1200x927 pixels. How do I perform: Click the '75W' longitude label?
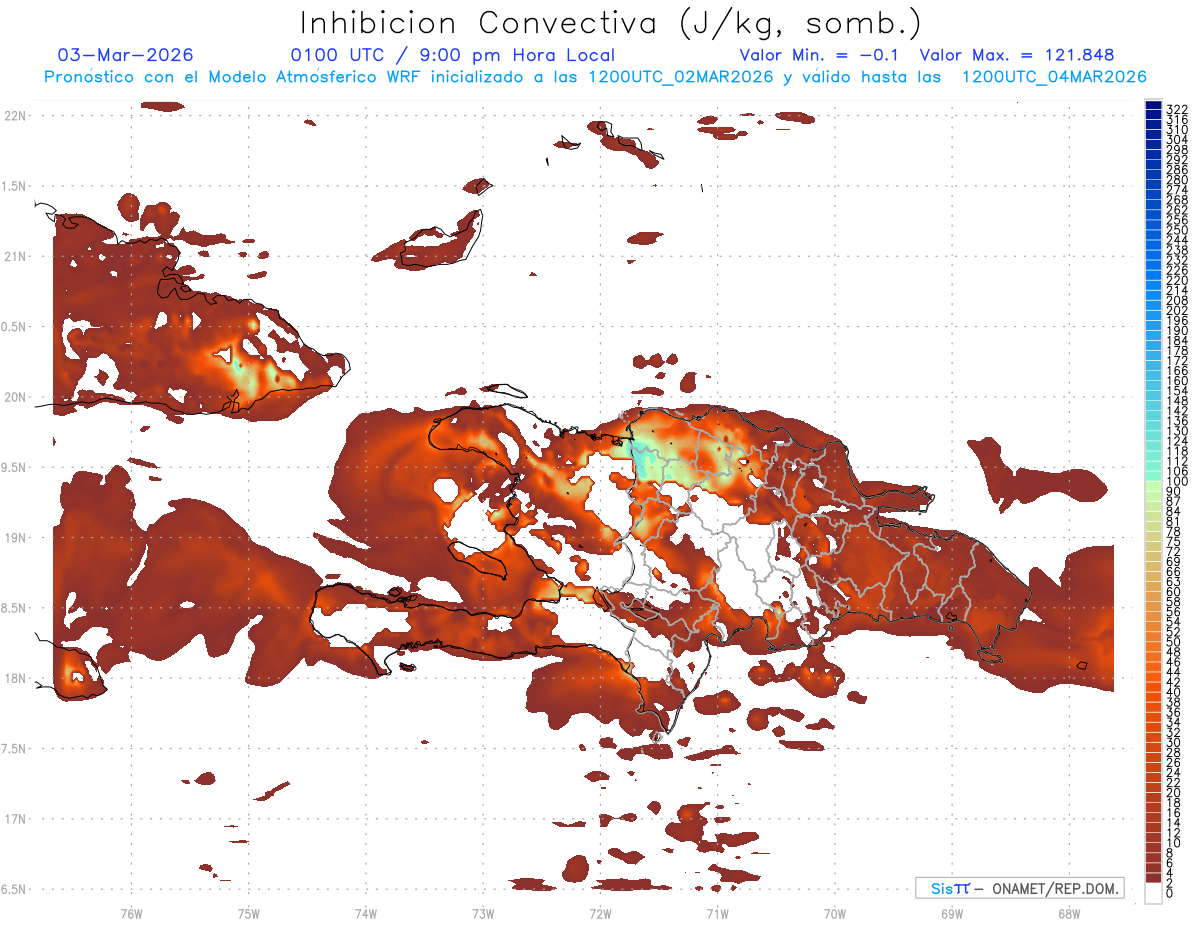[x=248, y=913]
